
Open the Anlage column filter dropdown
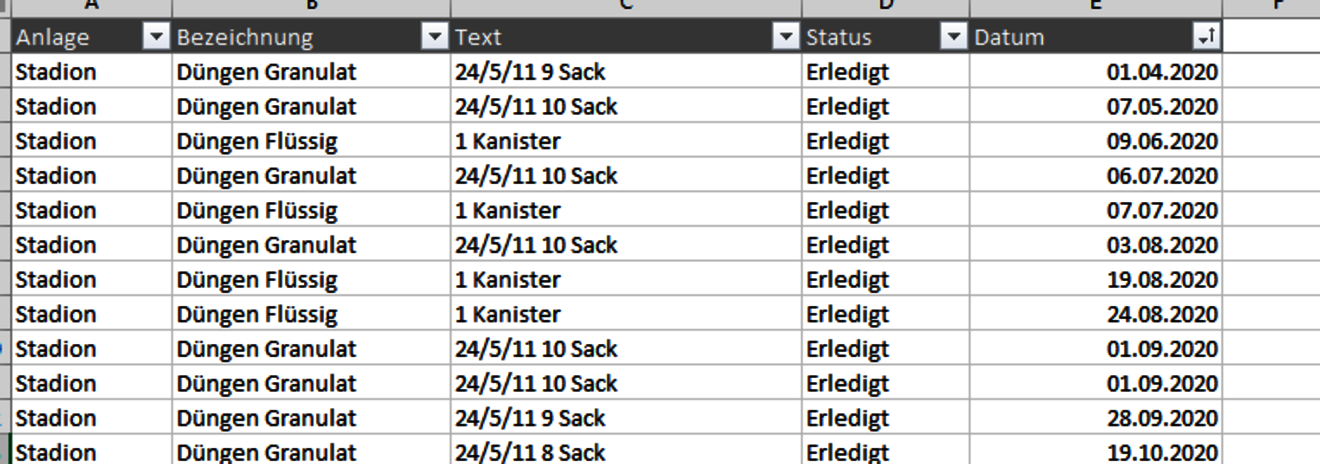point(156,38)
